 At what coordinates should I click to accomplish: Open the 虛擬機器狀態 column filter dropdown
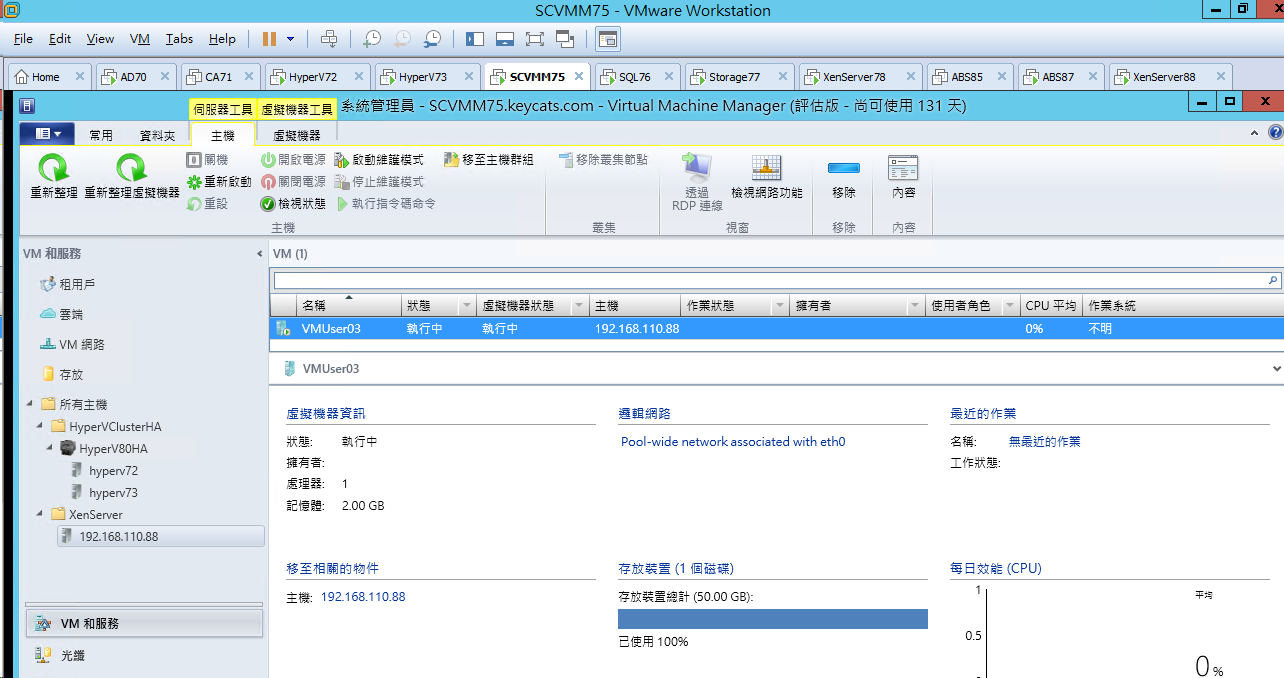click(x=580, y=306)
